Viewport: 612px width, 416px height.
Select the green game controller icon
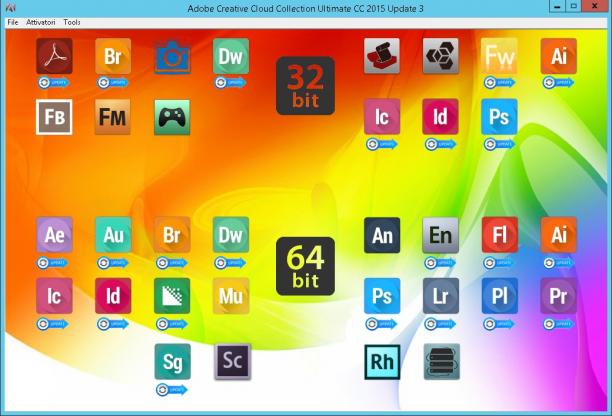172,117
